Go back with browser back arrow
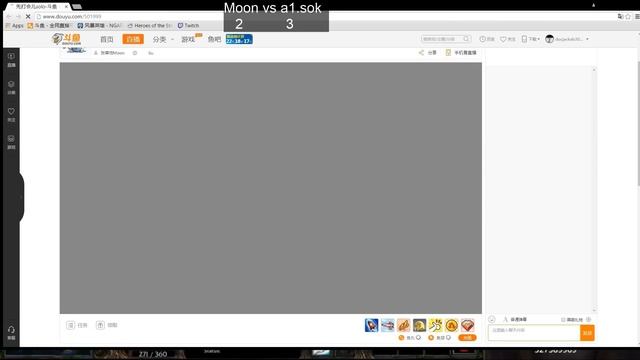This screenshot has width=640, height=360. coord(9,16)
